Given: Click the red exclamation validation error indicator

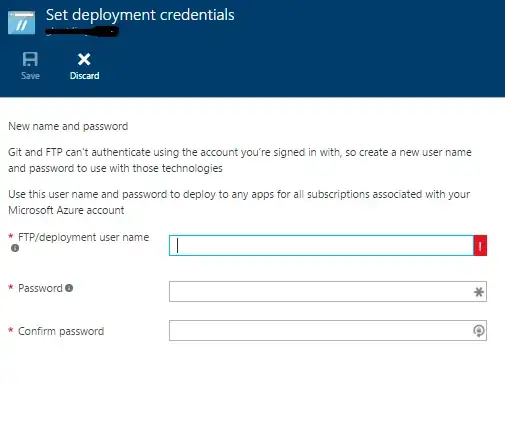Looking at the screenshot, I should [480, 246].
